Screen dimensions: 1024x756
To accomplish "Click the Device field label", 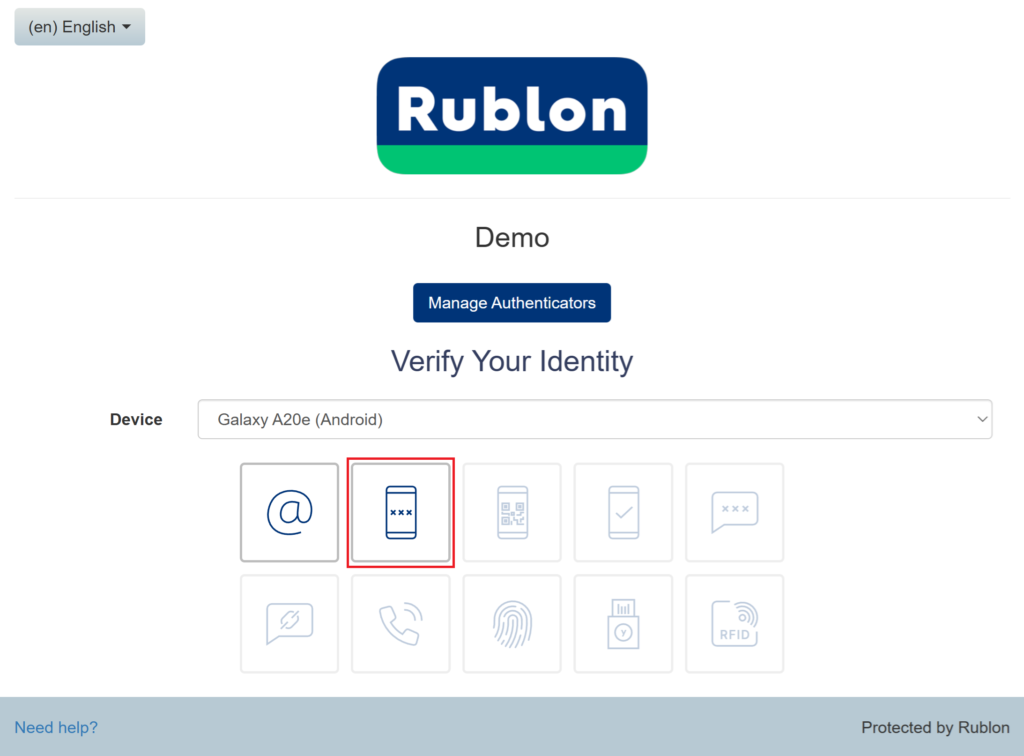I will [x=136, y=420].
